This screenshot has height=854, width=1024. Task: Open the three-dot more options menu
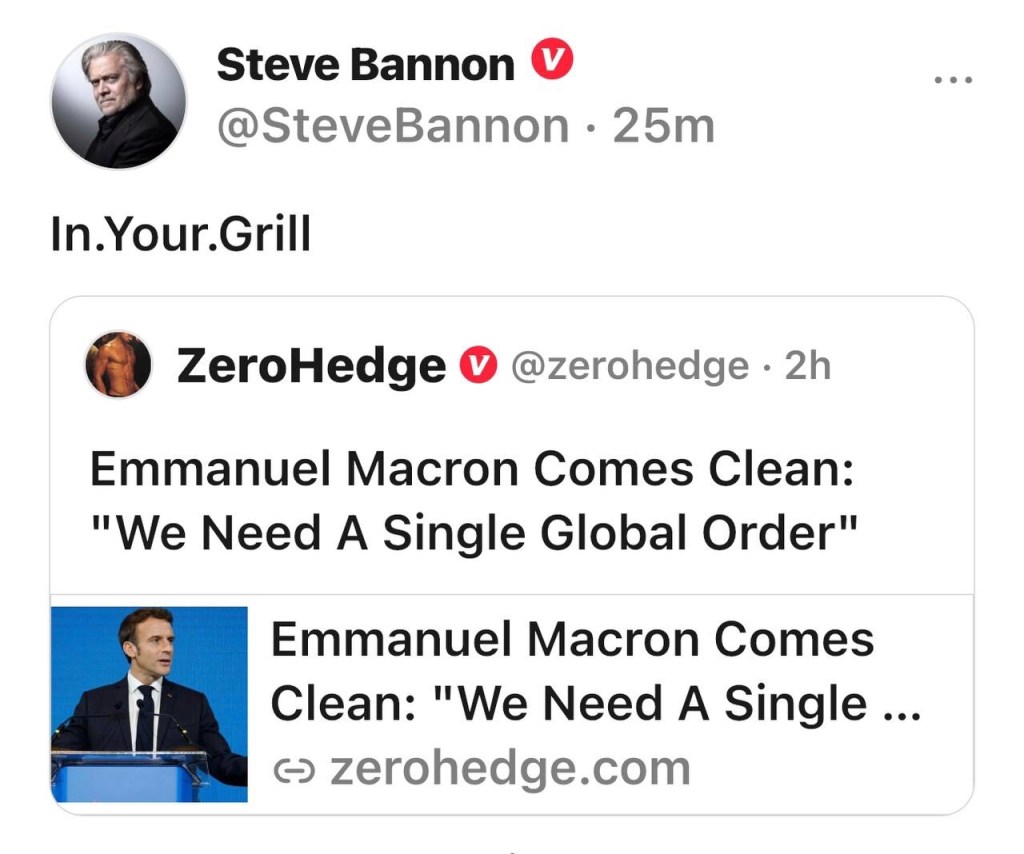[x=953, y=80]
